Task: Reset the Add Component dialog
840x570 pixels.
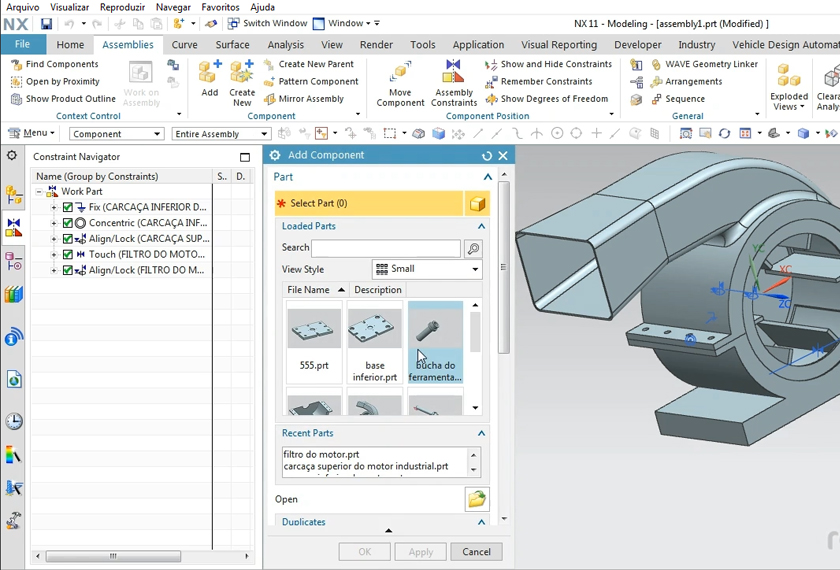Action: [x=487, y=156]
